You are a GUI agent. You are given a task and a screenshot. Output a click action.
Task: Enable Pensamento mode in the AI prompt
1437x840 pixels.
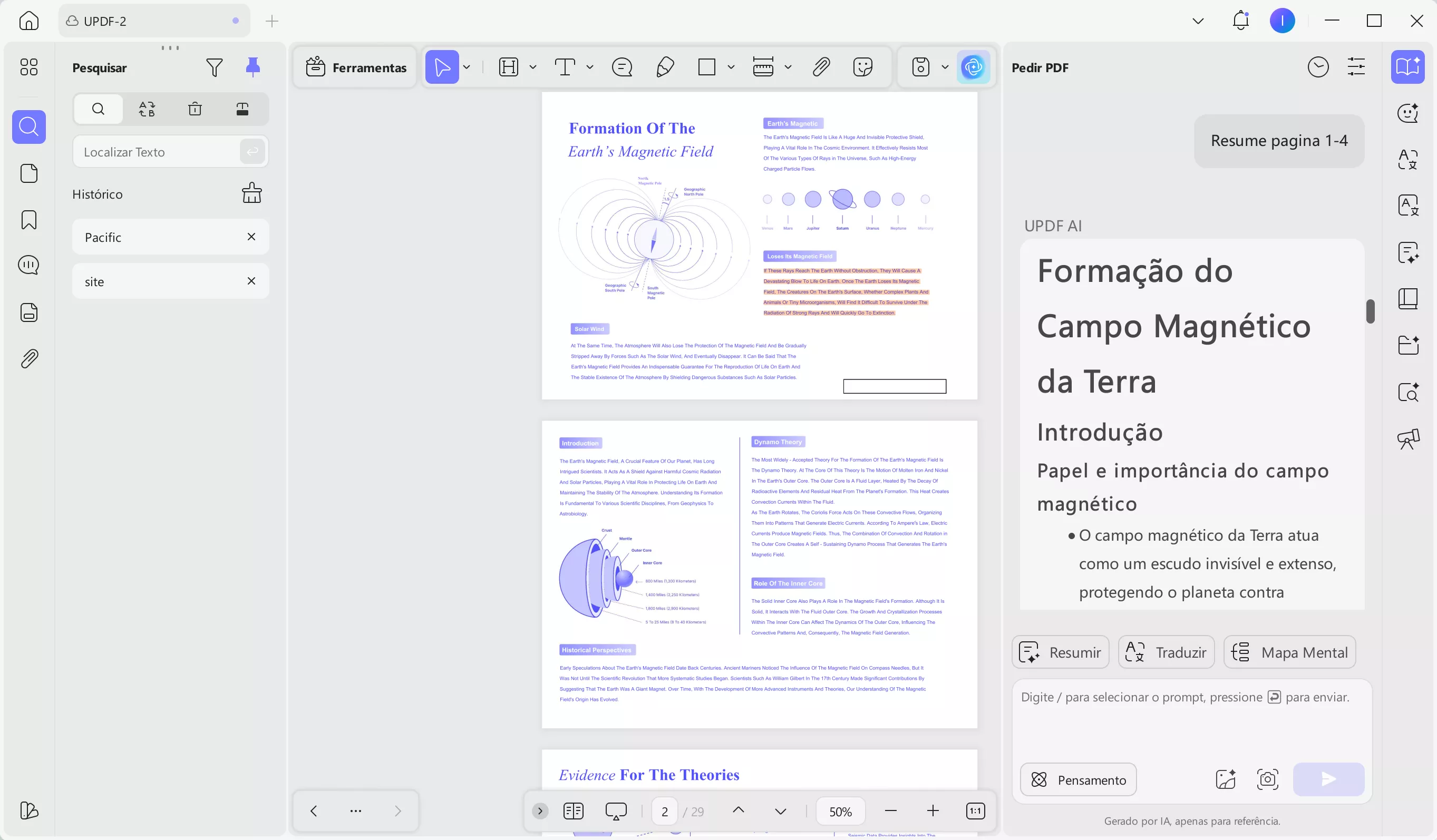tap(1079, 779)
